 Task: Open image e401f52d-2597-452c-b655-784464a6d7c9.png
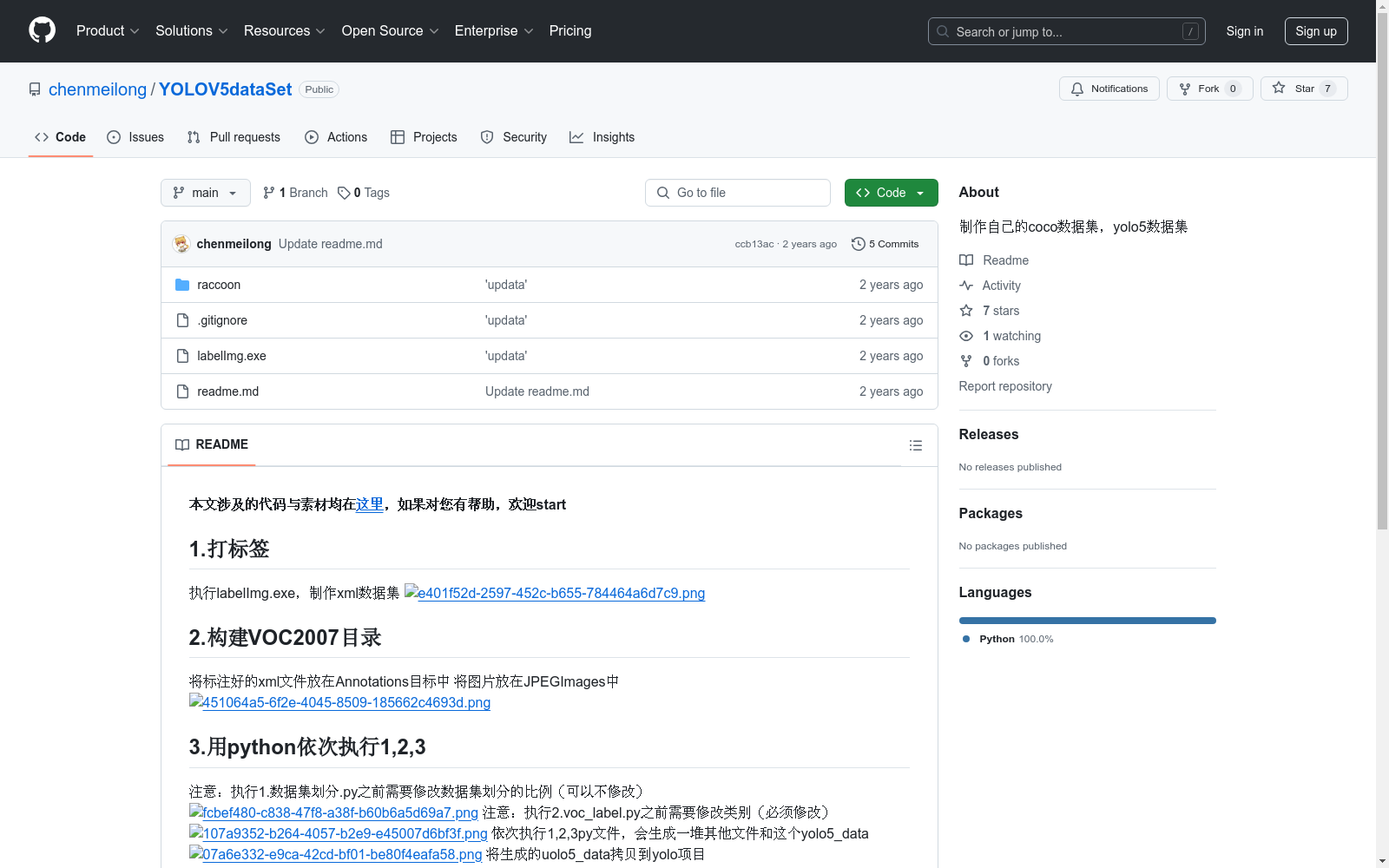[x=555, y=593]
